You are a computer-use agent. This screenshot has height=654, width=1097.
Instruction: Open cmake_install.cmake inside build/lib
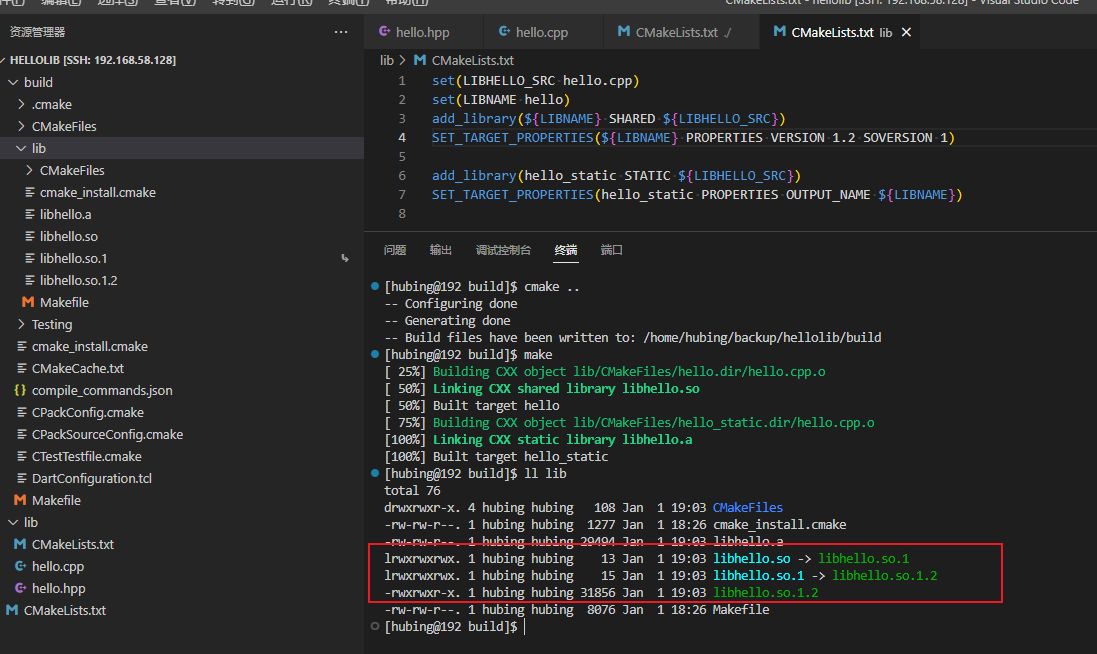[97, 192]
